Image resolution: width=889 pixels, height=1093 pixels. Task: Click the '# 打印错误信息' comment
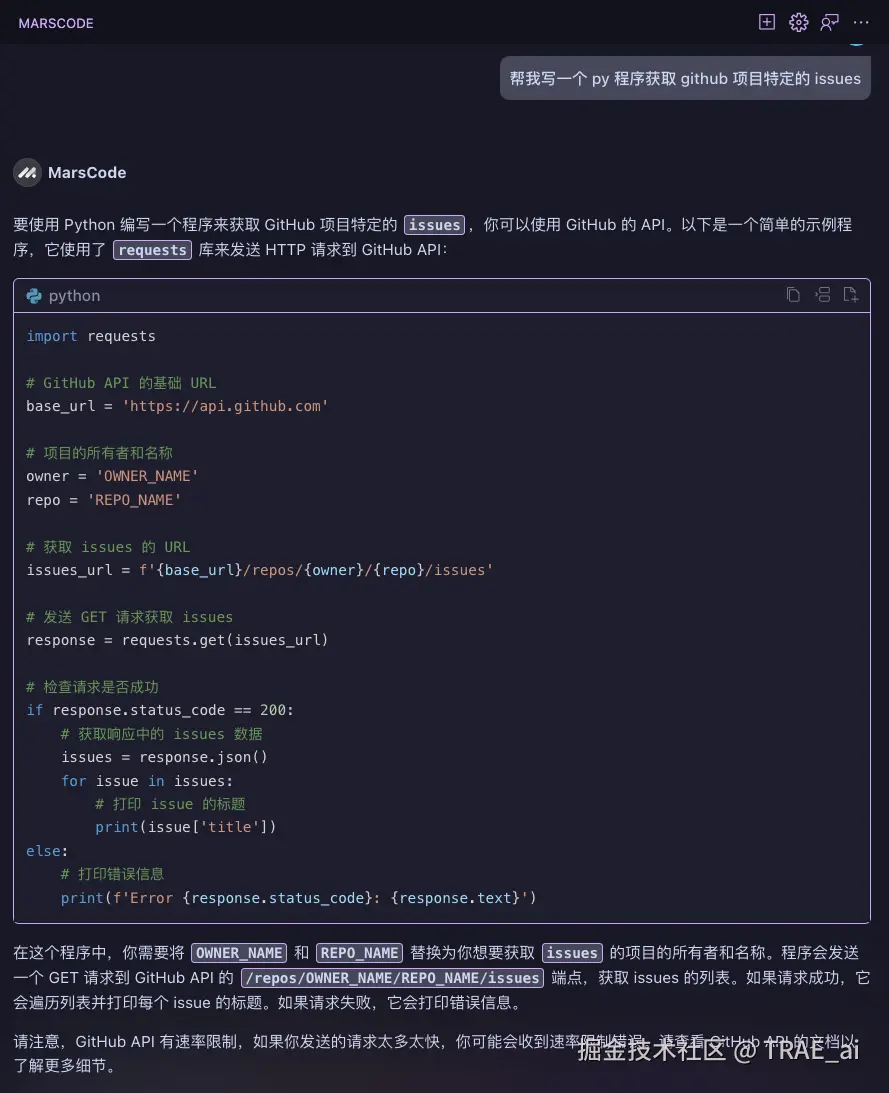pyautogui.click(x=112, y=873)
